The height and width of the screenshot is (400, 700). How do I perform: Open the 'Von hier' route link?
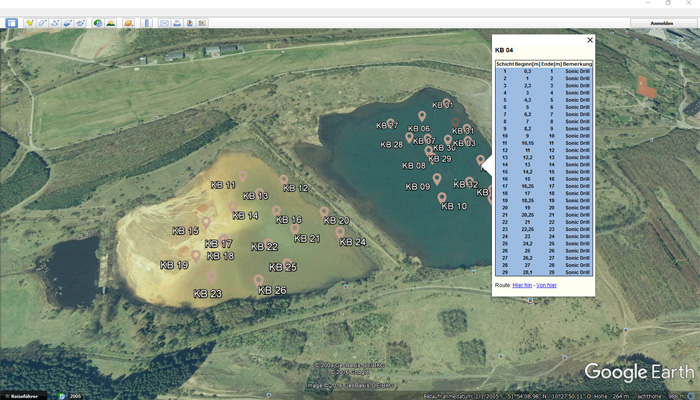coord(545,285)
